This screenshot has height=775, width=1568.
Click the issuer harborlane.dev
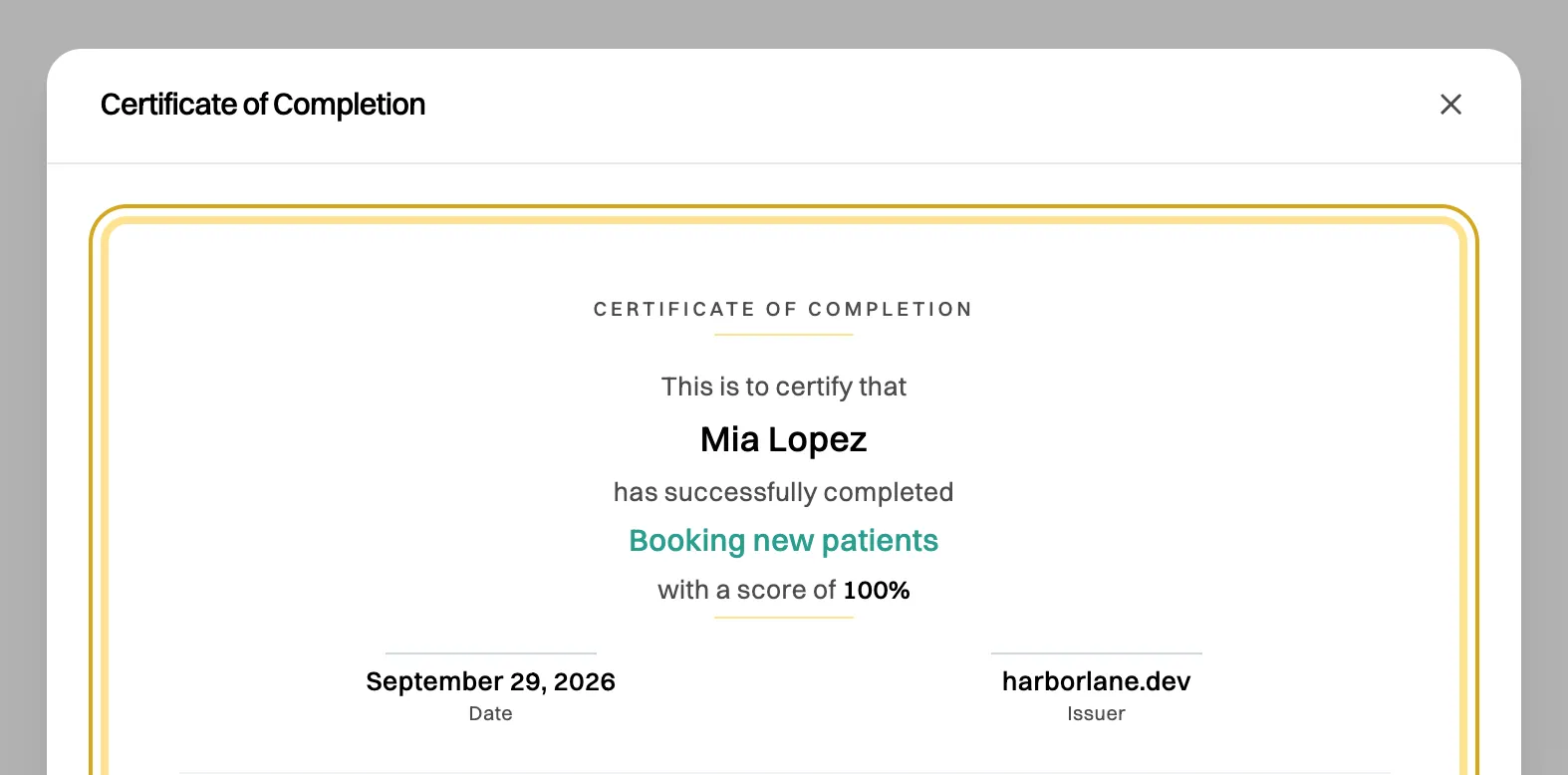point(1096,681)
